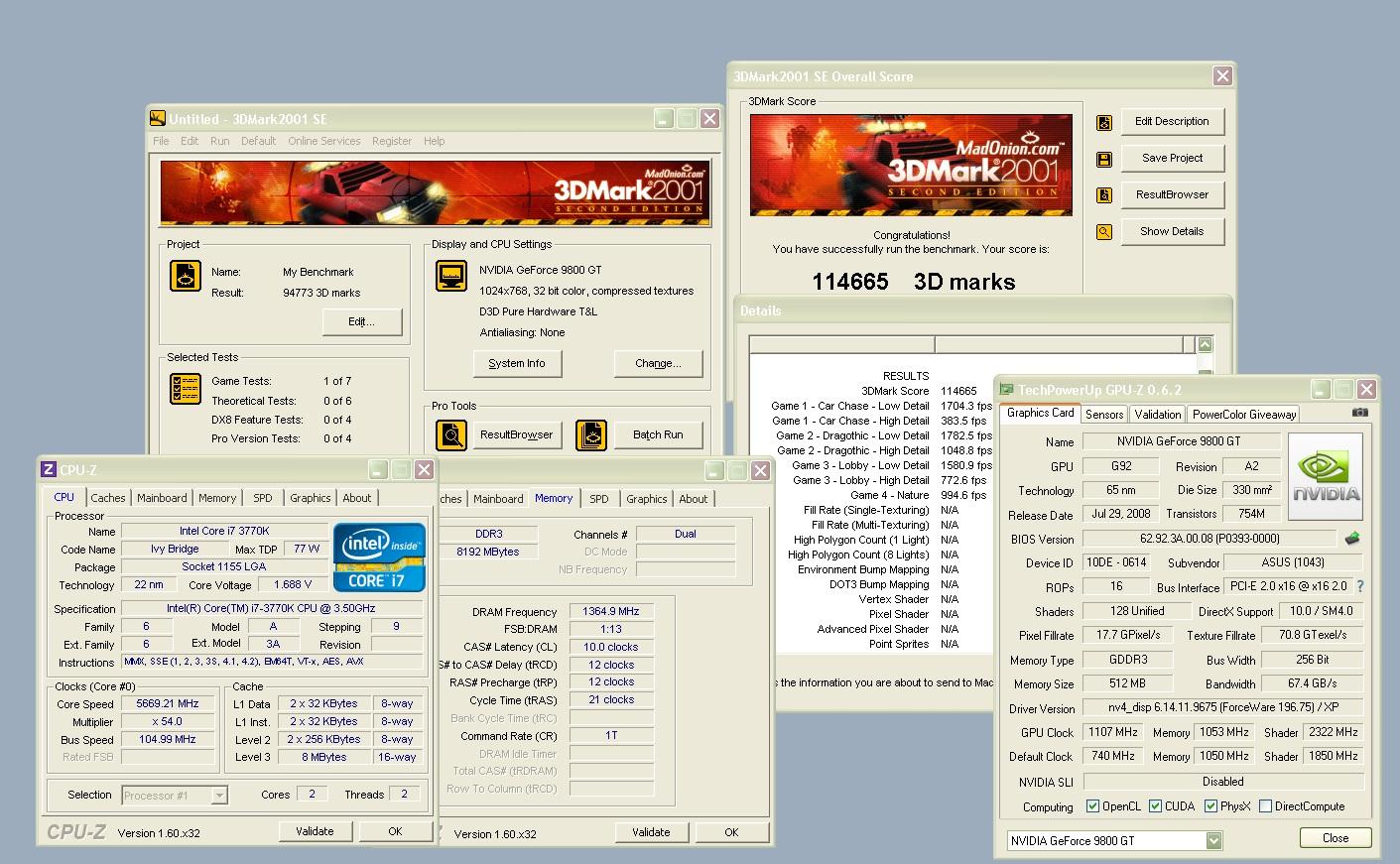Open the Register menu
This screenshot has height=864, width=1400.
tap(392, 141)
